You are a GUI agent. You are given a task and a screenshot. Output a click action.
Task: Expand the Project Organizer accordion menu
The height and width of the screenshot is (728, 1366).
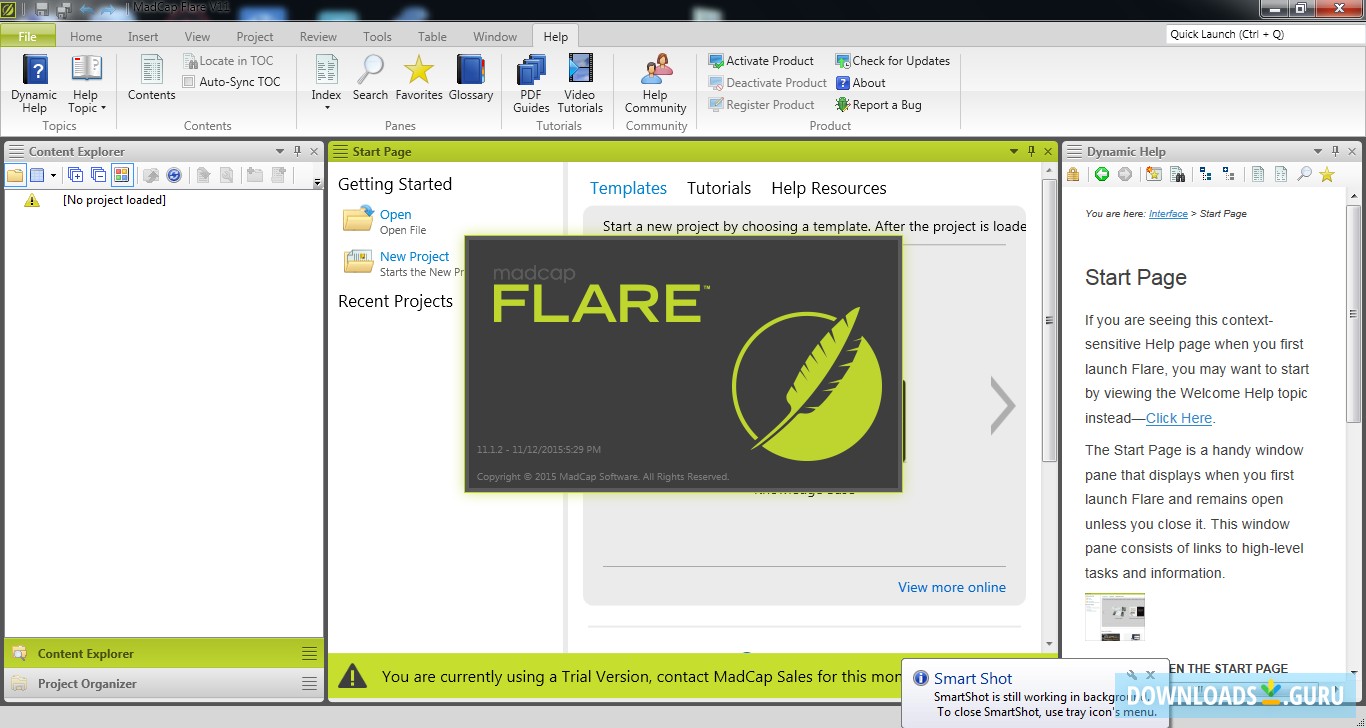309,684
